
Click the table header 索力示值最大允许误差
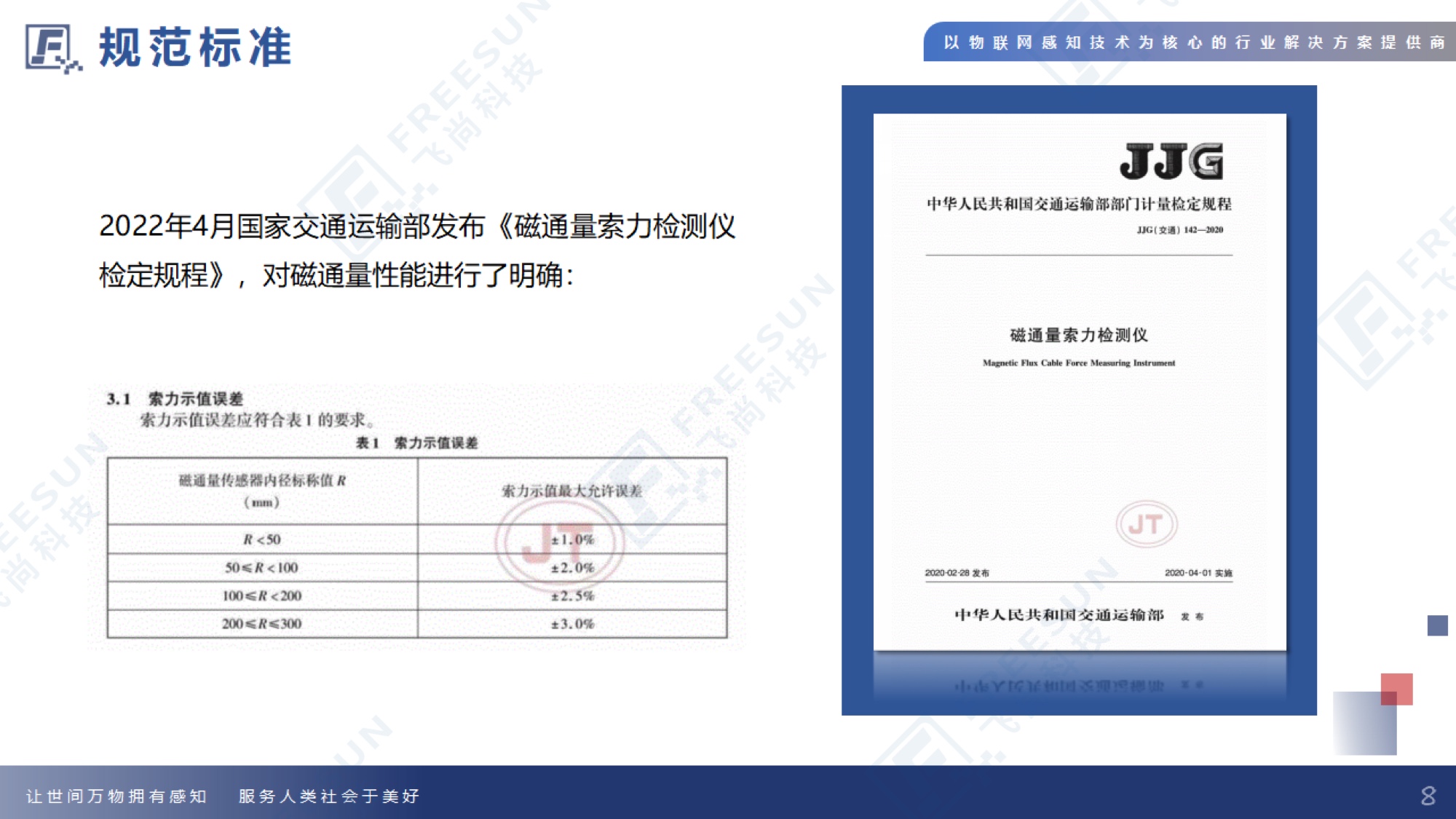(x=571, y=491)
